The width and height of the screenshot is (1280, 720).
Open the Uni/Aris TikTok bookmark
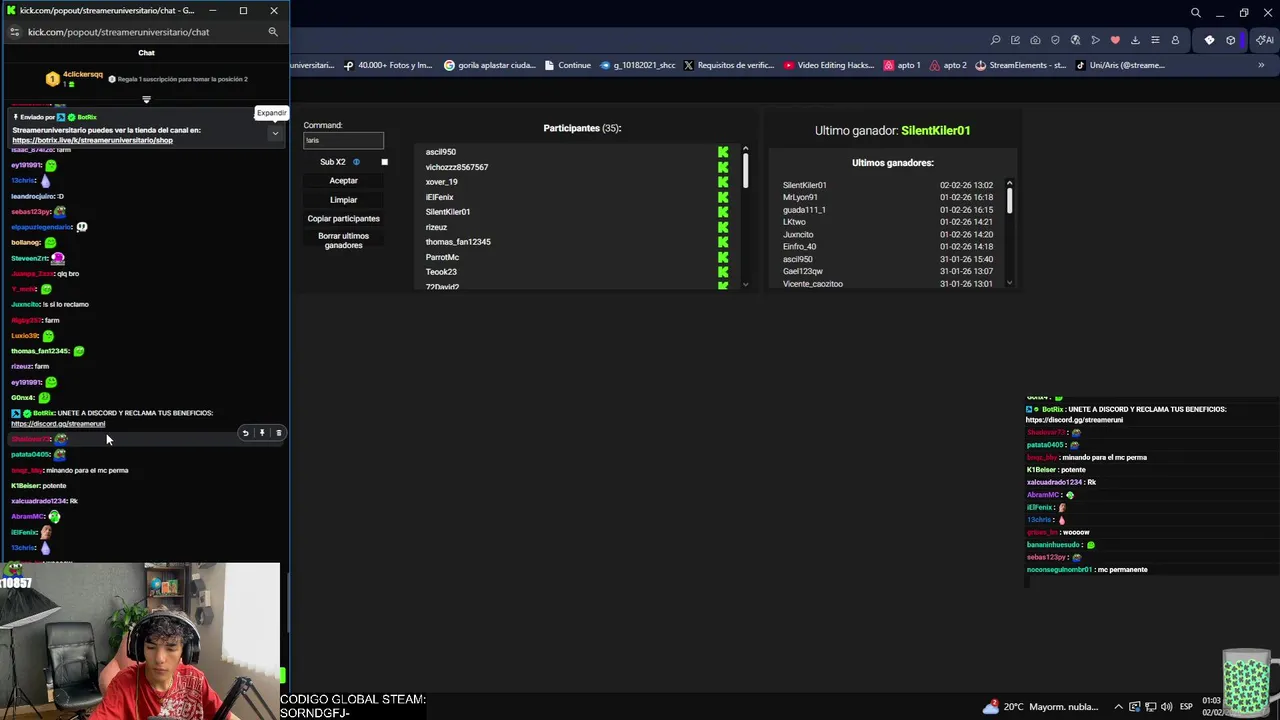1120,65
